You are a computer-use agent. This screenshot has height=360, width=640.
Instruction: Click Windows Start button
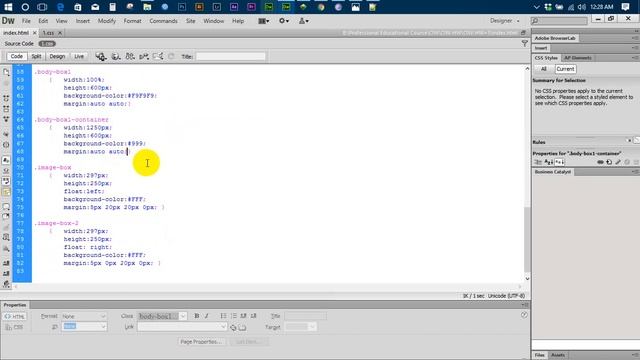[8, 7]
